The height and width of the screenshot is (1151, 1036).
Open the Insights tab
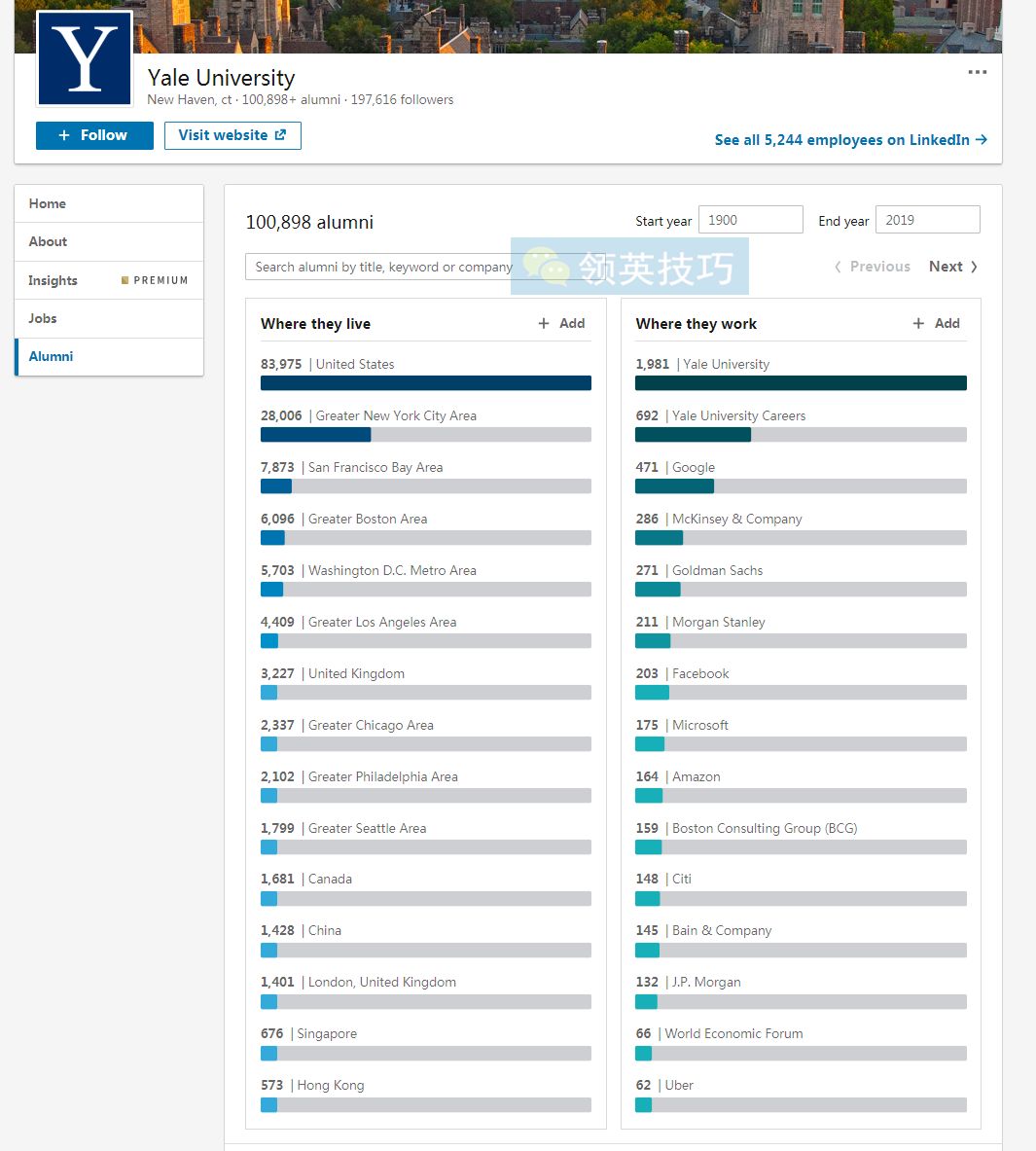[x=109, y=280]
